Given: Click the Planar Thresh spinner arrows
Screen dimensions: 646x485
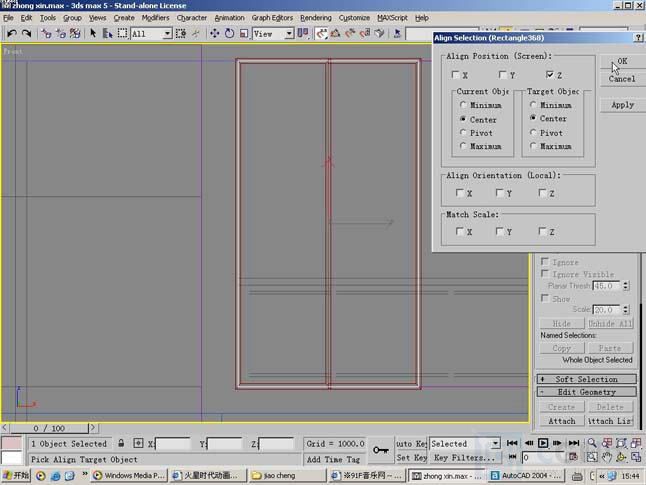Looking at the screenshot, I should tap(626, 286).
